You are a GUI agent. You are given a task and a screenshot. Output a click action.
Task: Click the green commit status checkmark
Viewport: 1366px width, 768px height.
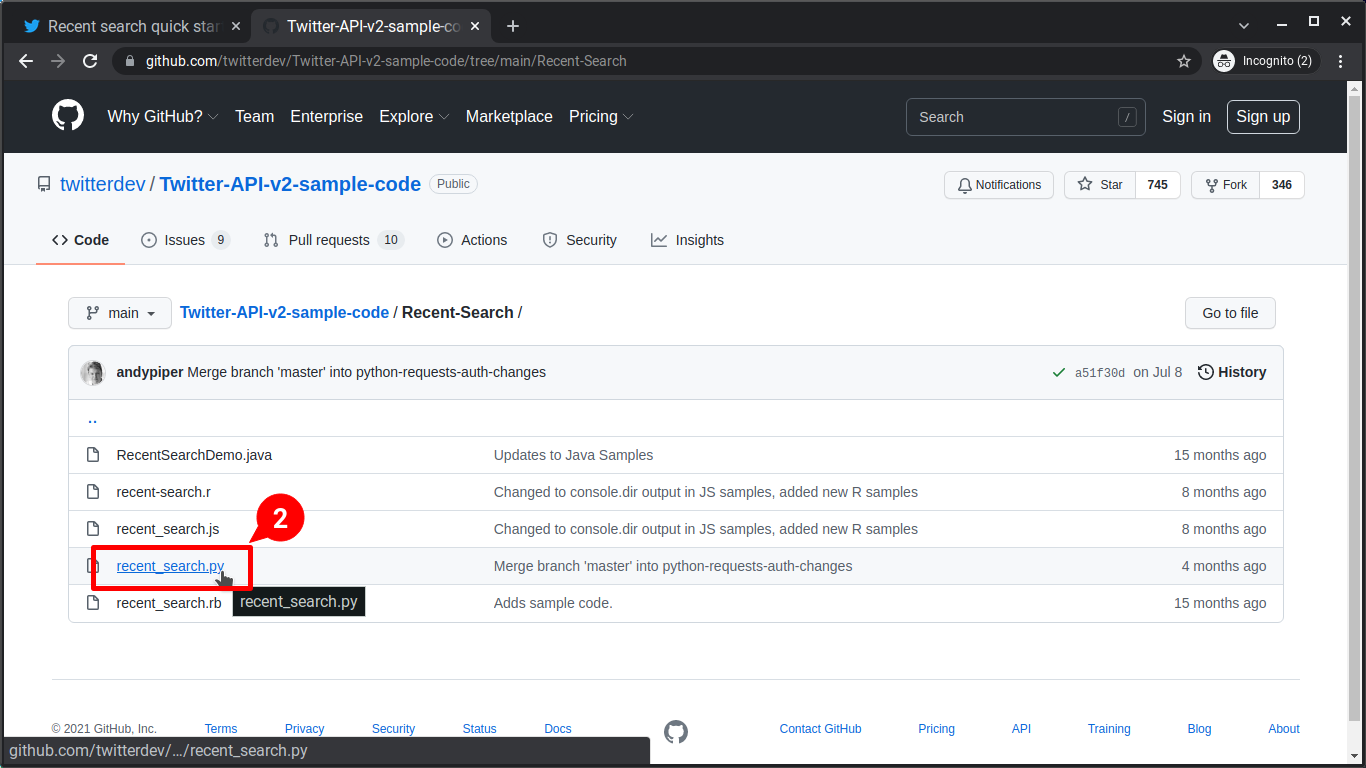1058,373
